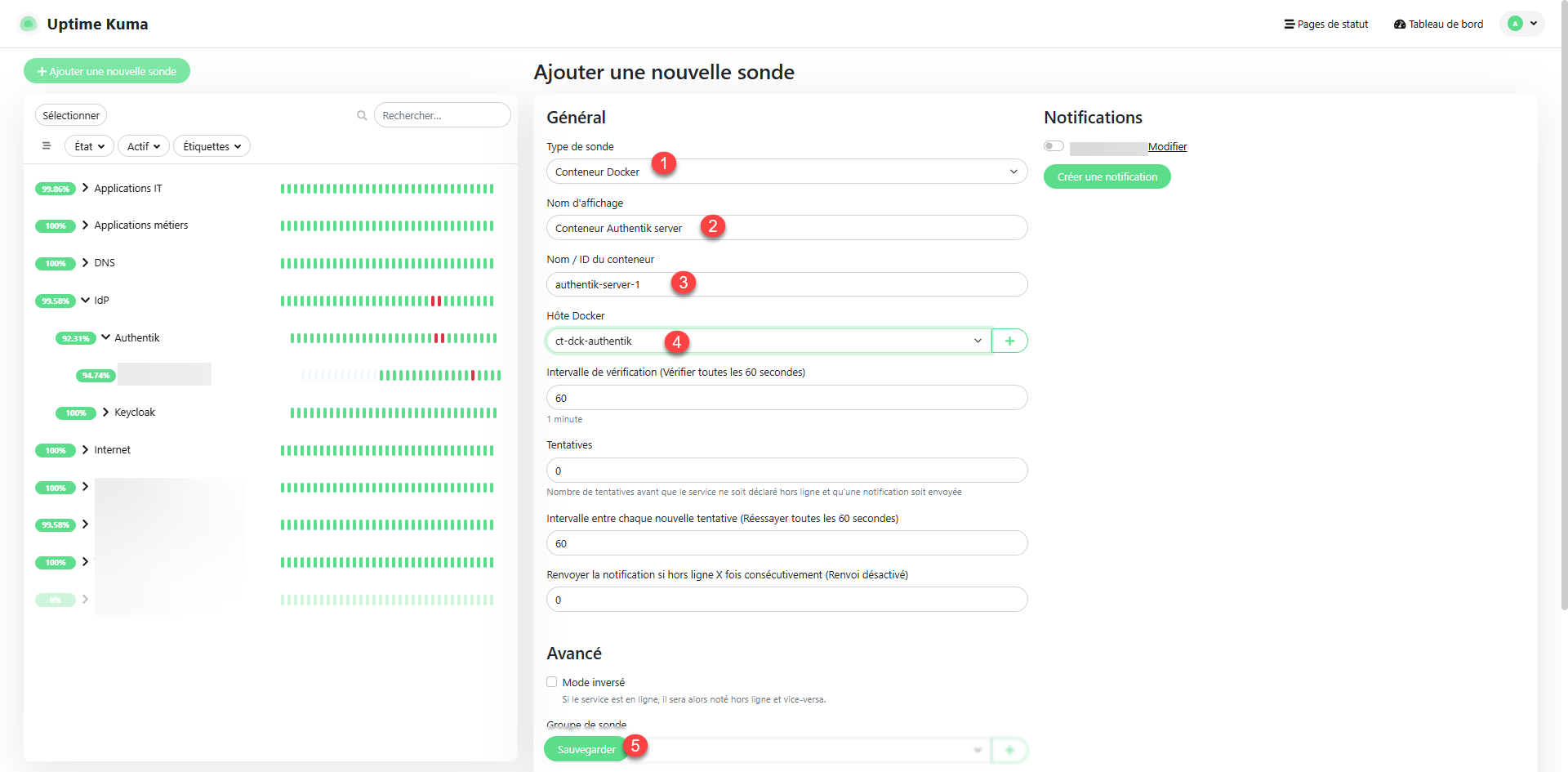Click the search magnifier icon
The image size is (1568, 772).
pos(362,116)
